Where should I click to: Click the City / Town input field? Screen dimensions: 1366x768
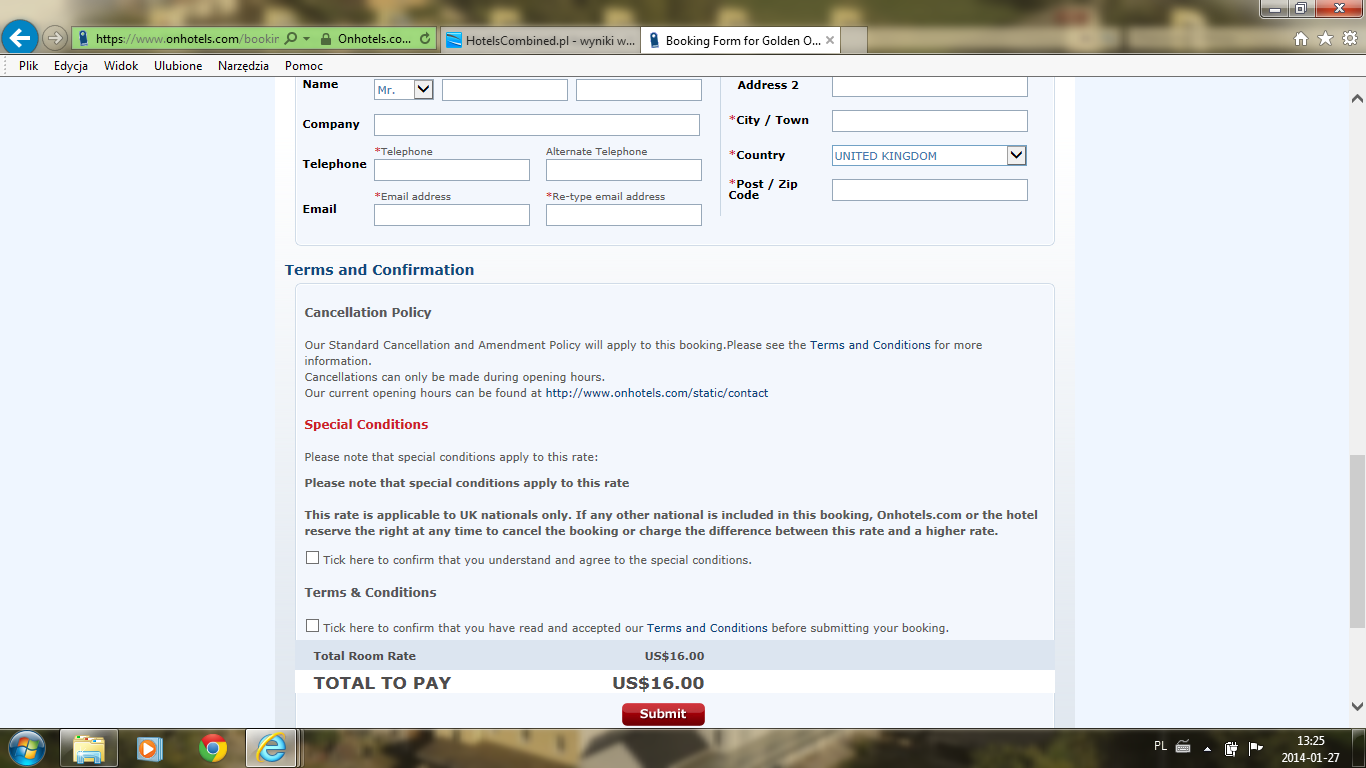tap(929, 121)
